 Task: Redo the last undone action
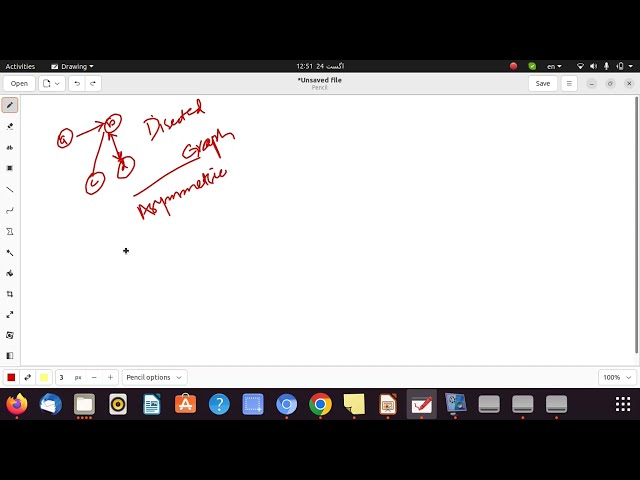tap(93, 83)
